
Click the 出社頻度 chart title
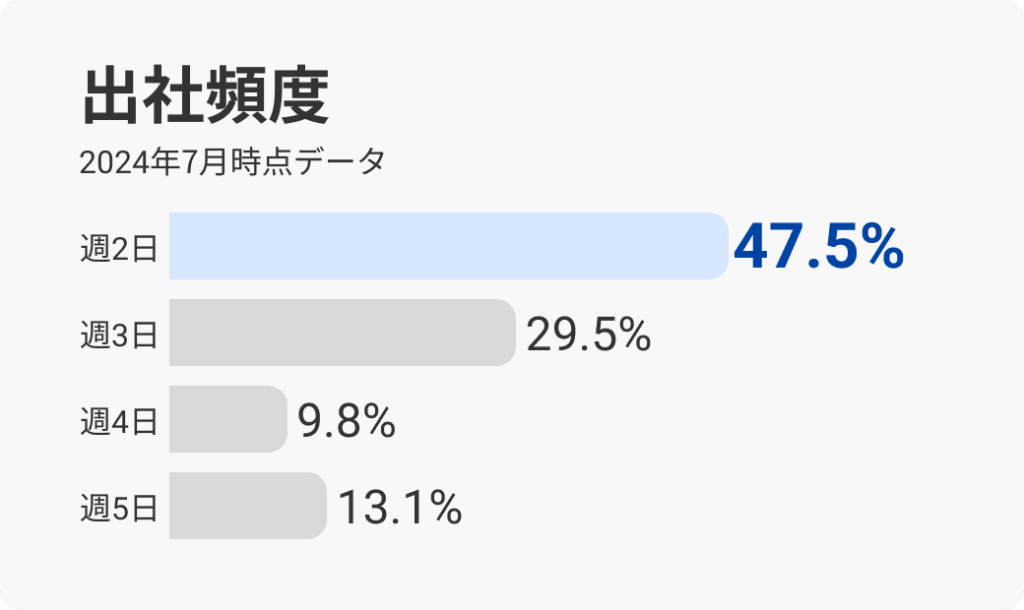(206, 95)
